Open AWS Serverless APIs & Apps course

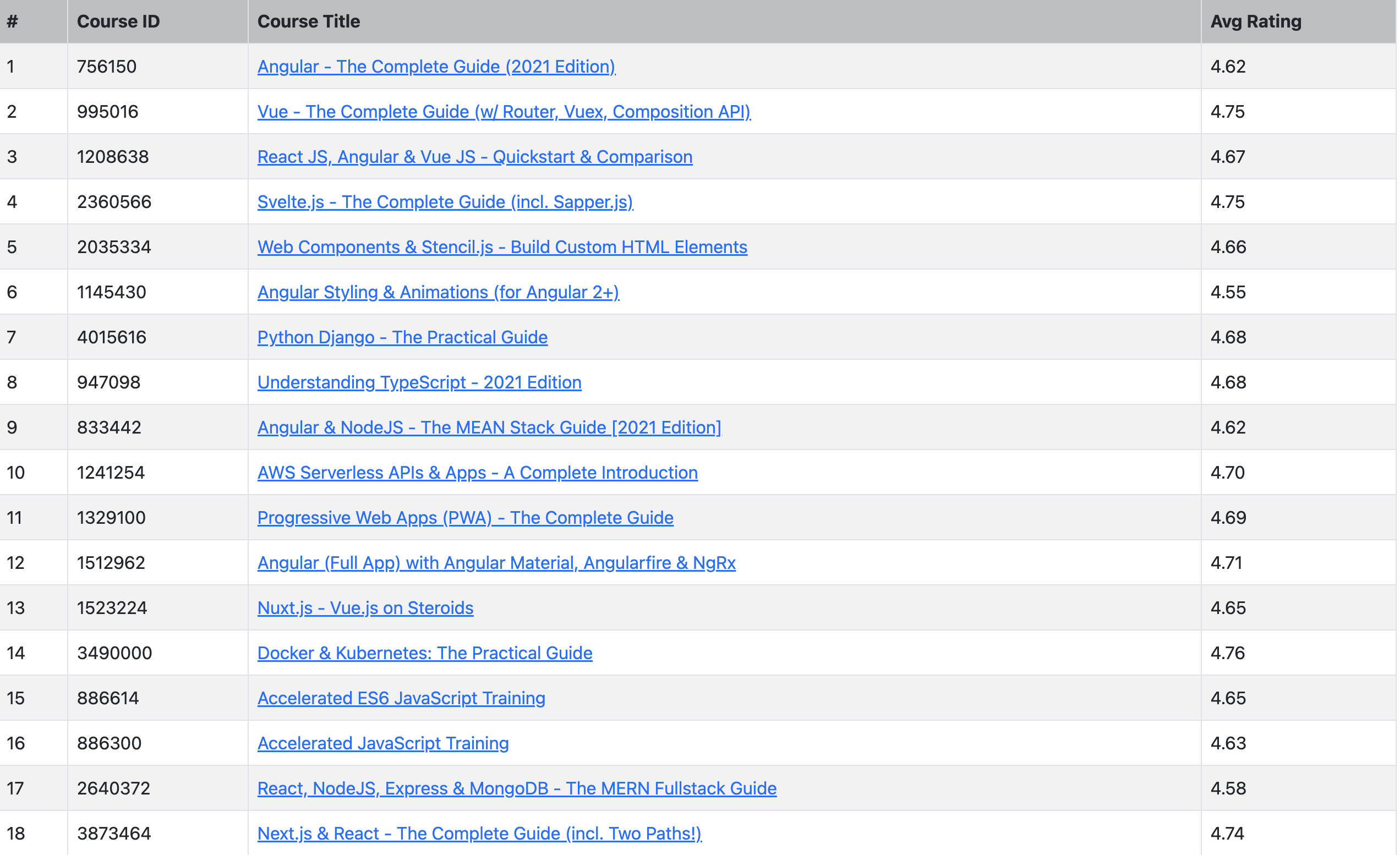477,473
